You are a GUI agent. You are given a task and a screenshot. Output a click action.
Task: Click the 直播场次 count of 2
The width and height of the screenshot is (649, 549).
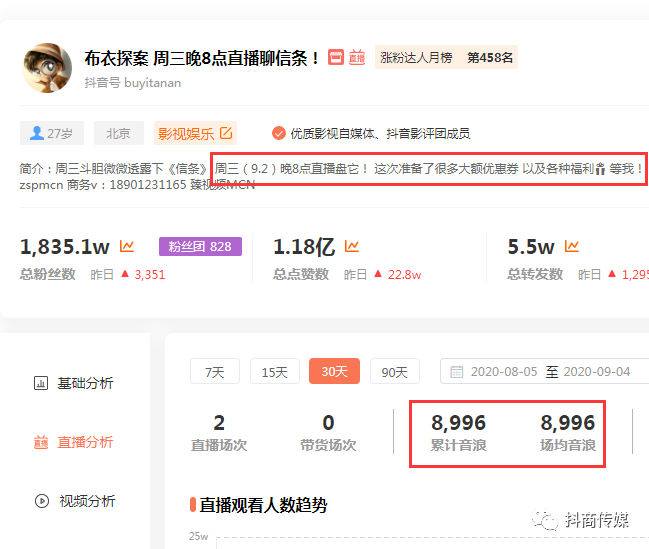pos(219,423)
